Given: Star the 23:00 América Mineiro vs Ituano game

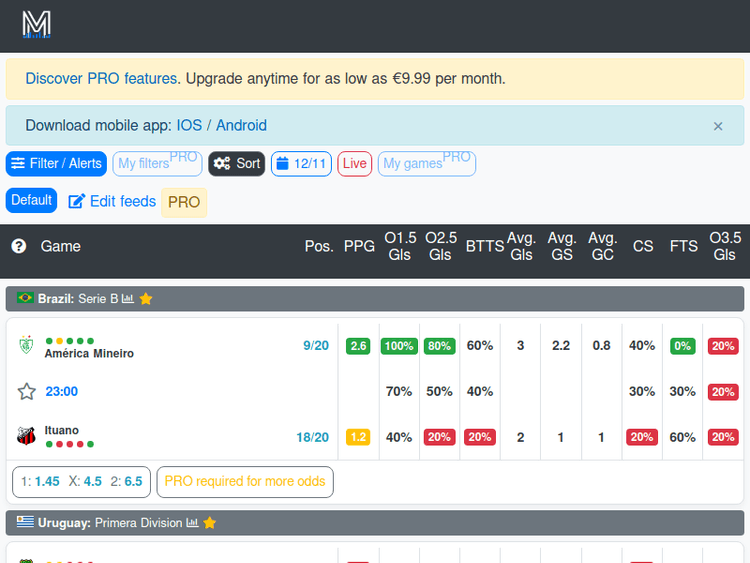Looking at the screenshot, I should 27,391.
